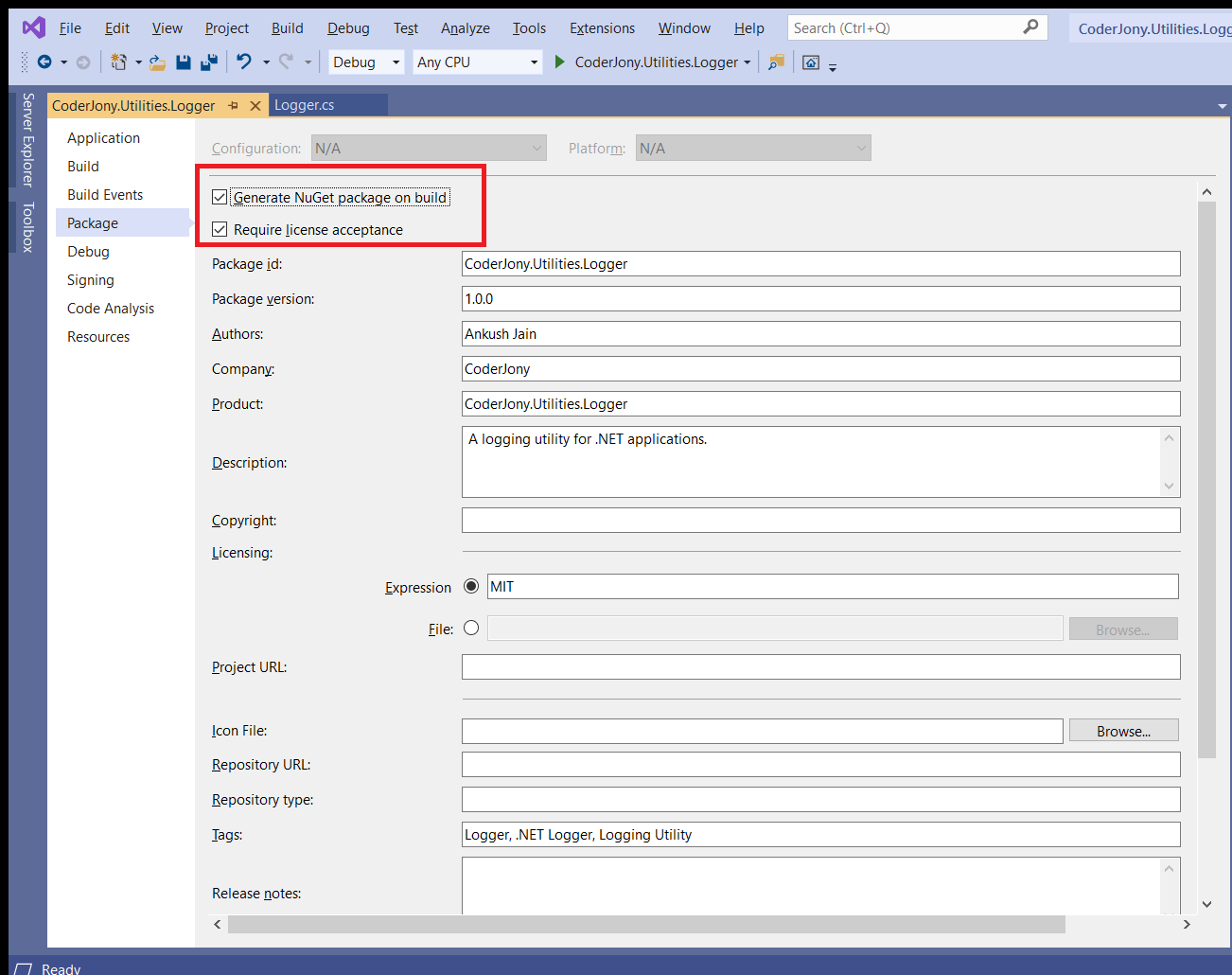This screenshot has height=975, width=1232.
Task: Open the Extensions menu
Action: [x=602, y=27]
